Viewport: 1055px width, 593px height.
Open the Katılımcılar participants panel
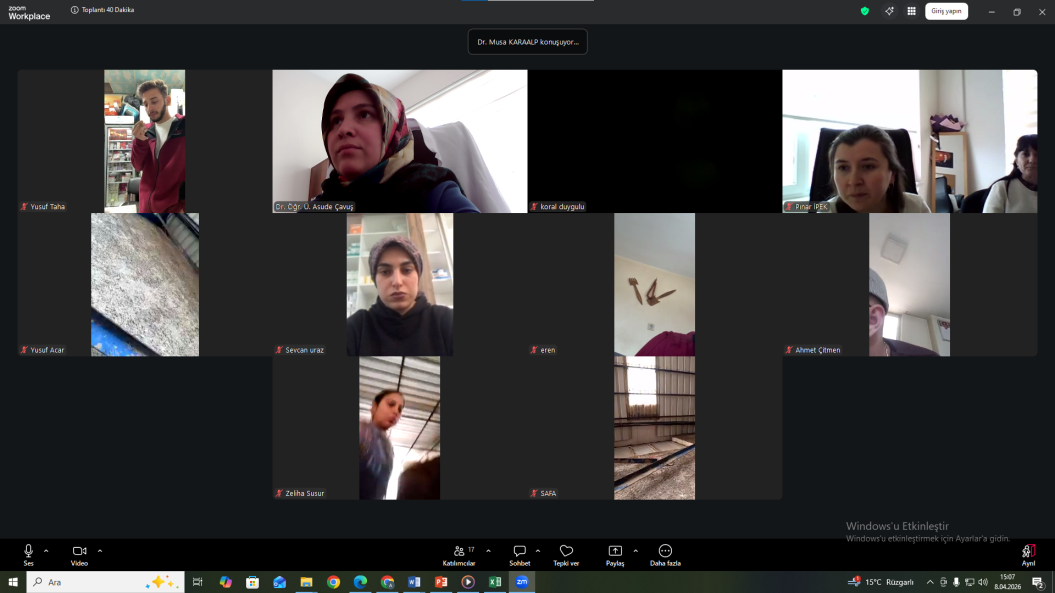(x=458, y=551)
